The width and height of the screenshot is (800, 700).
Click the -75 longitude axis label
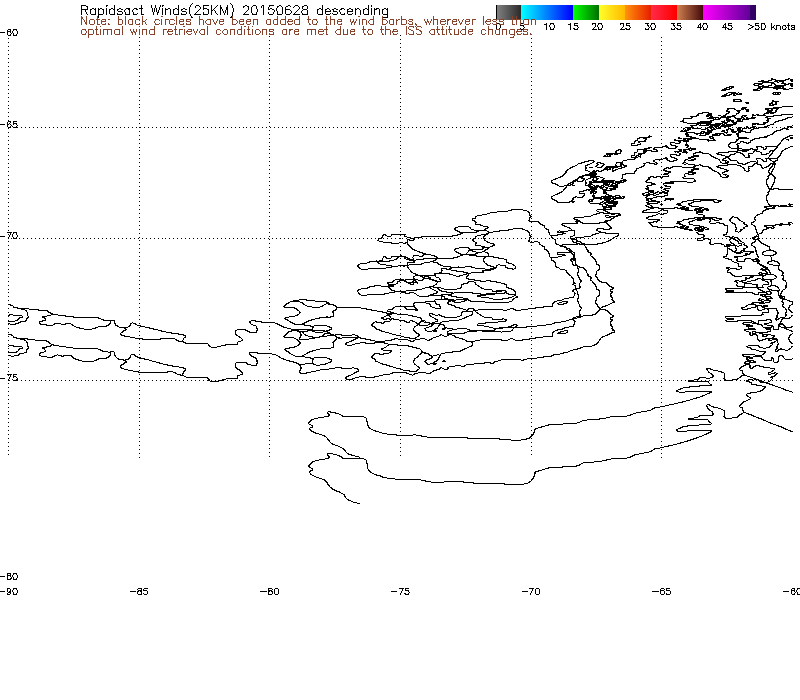point(401,592)
